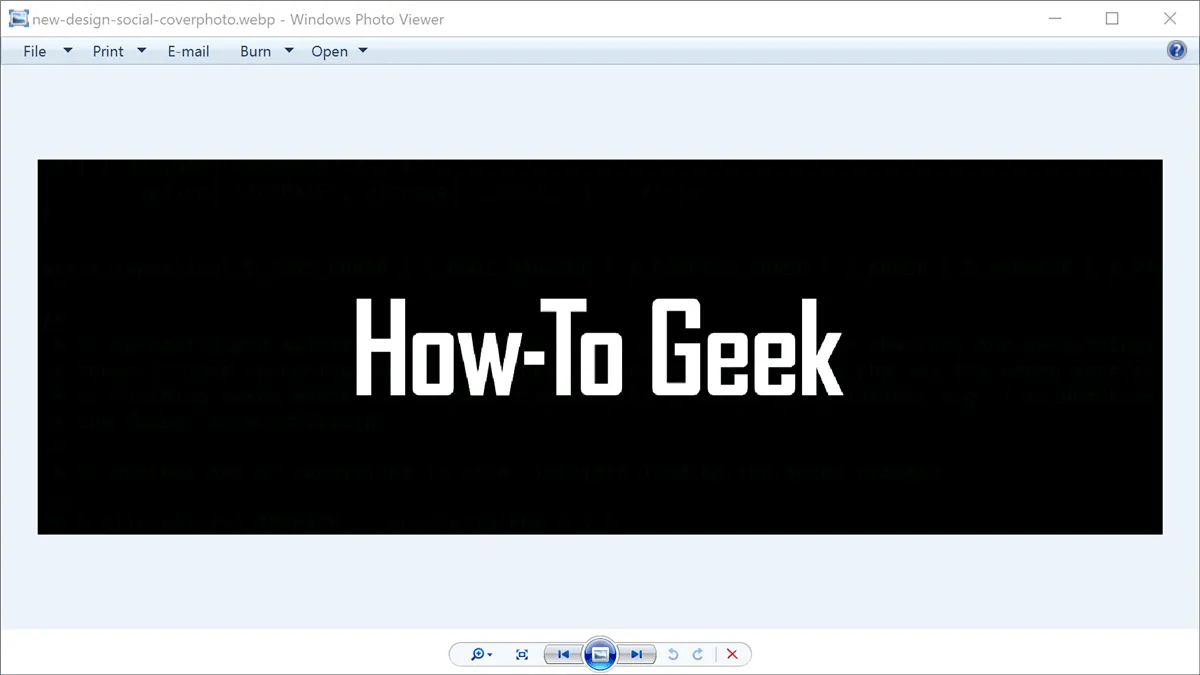Viewport: 1200px width, 675px height.
Task: Click the Print command
Action: [x=106, y=50]
